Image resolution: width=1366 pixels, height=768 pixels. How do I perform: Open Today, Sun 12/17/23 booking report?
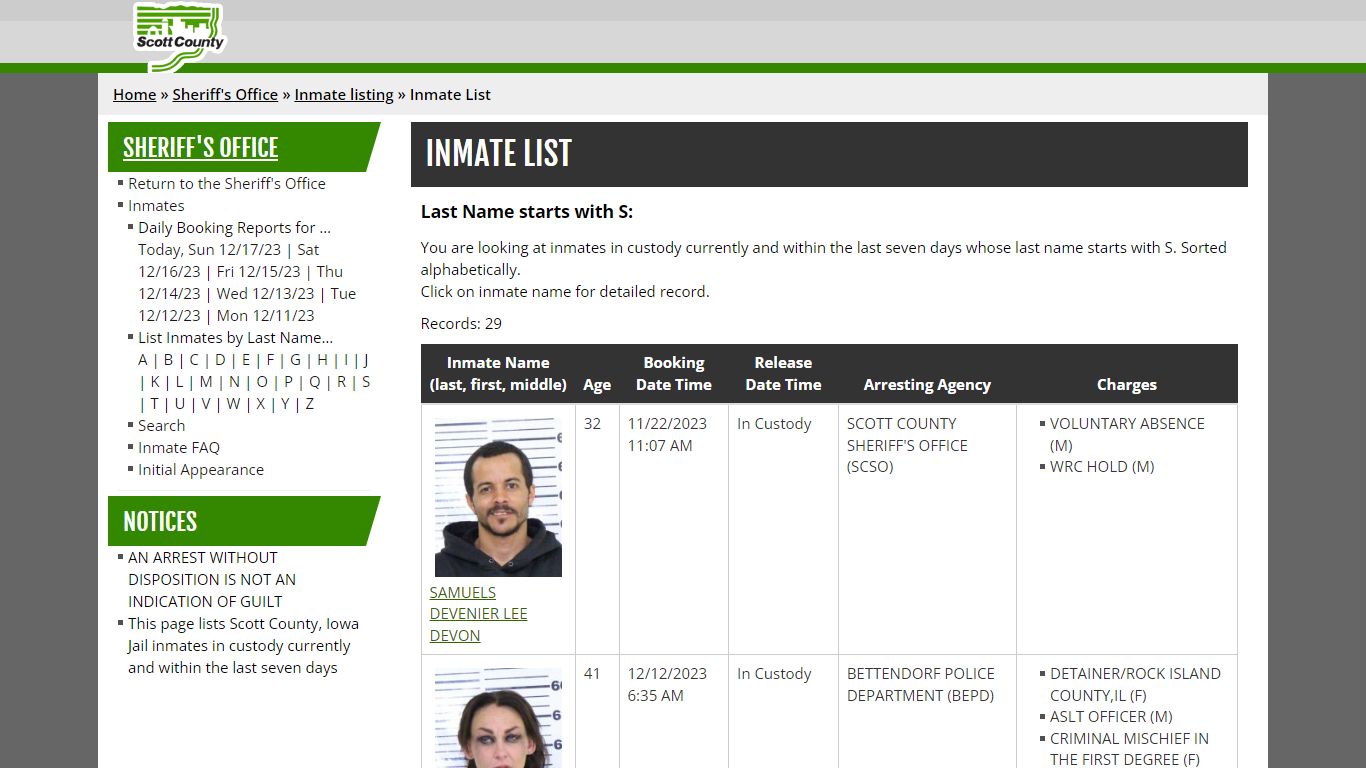pos(210,249)
